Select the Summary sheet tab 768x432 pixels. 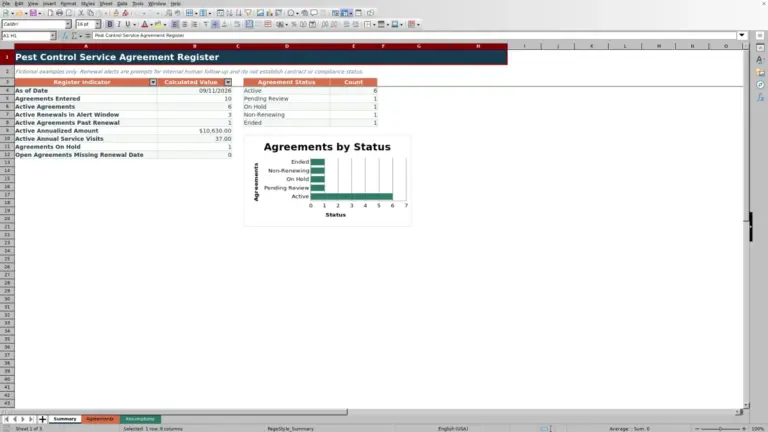65,419
